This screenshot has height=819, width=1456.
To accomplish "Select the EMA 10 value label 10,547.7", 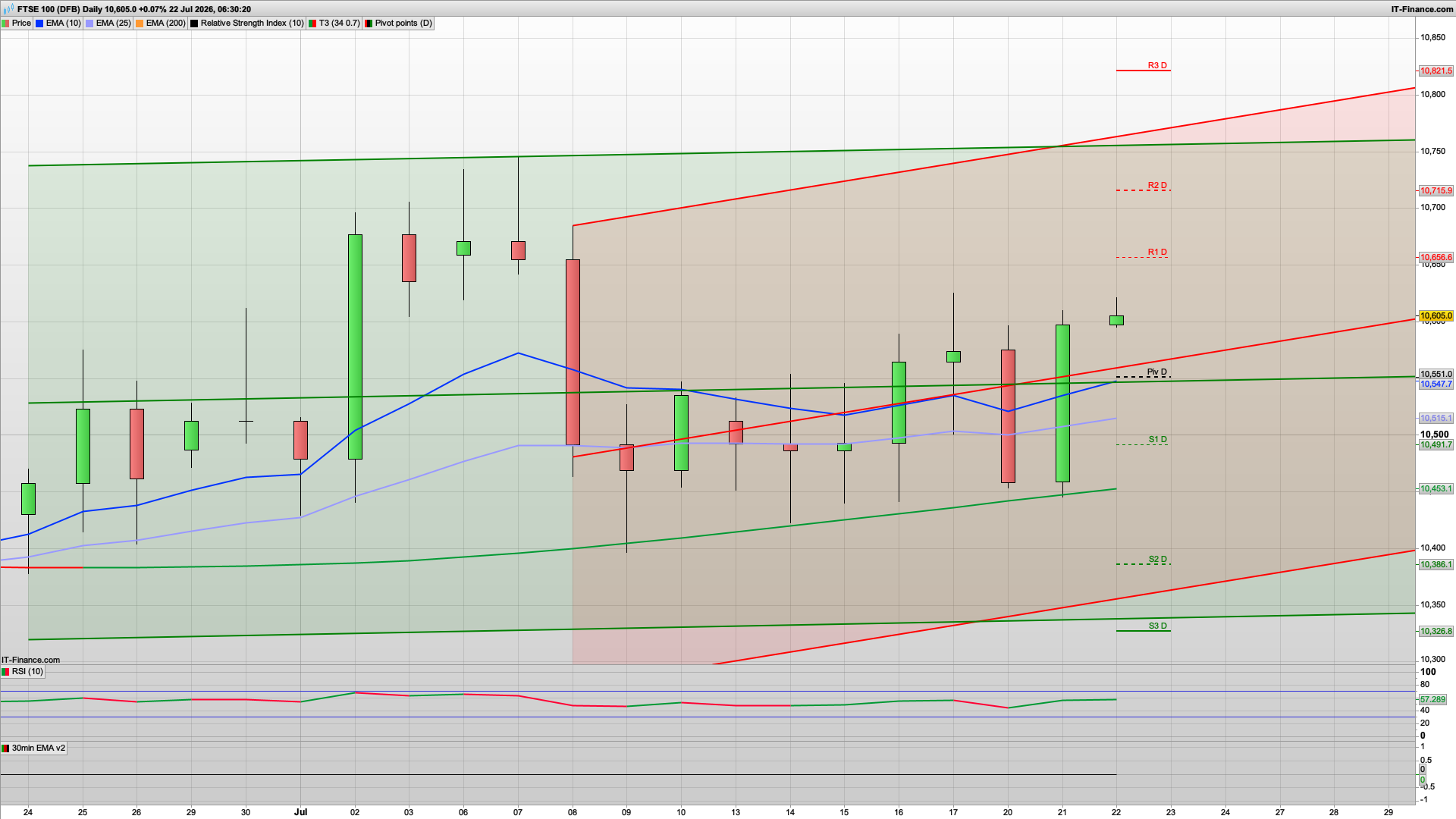I will point(1436,384).
